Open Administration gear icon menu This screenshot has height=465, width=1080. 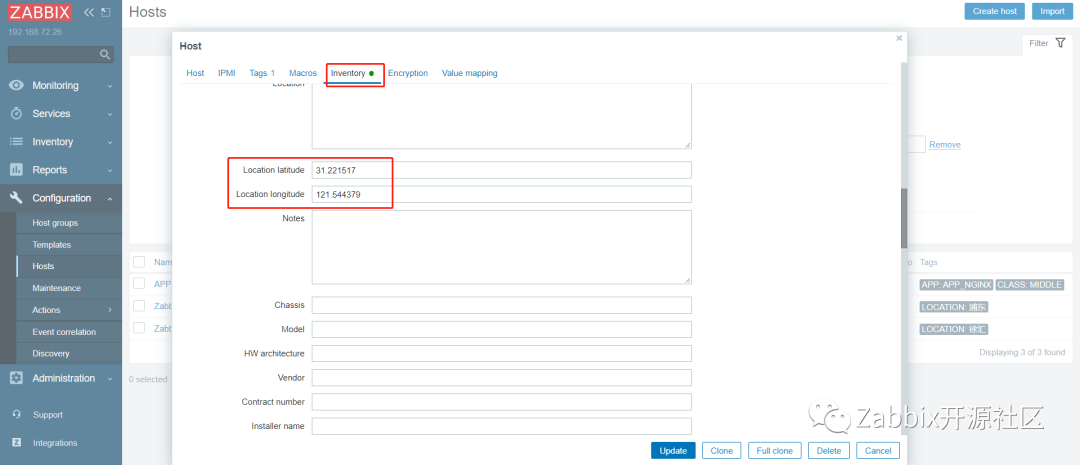point(16,378)
